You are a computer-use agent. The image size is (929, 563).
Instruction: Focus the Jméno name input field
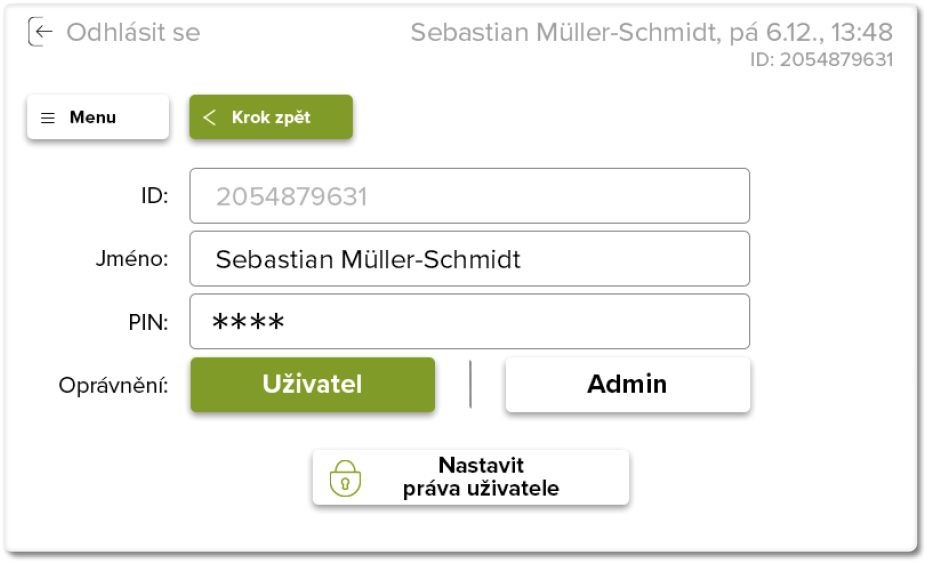469,259
